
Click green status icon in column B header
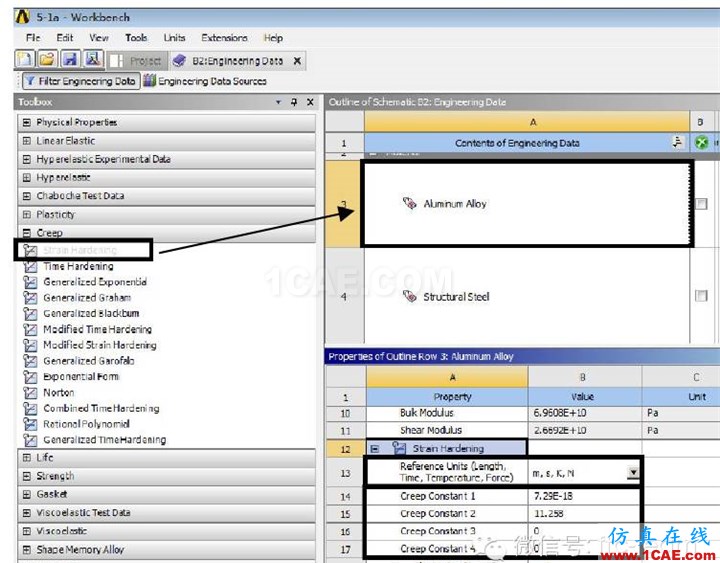(x=702, y=142)
